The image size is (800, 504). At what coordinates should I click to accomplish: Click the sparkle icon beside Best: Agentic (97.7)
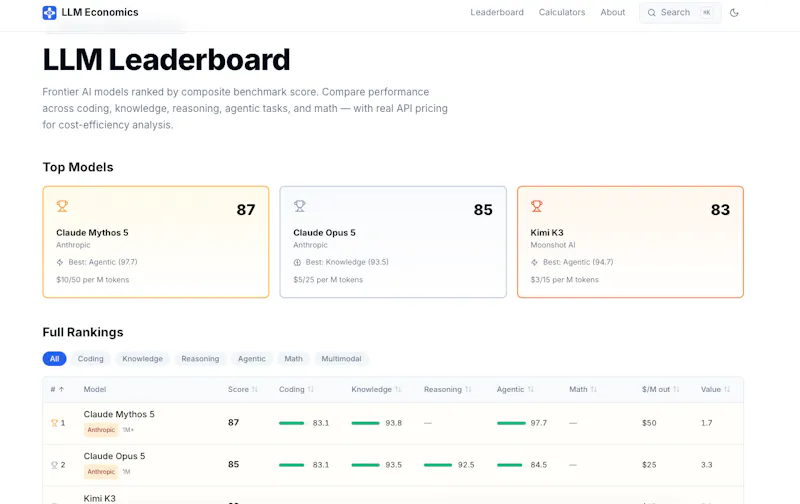click(60, 262)
